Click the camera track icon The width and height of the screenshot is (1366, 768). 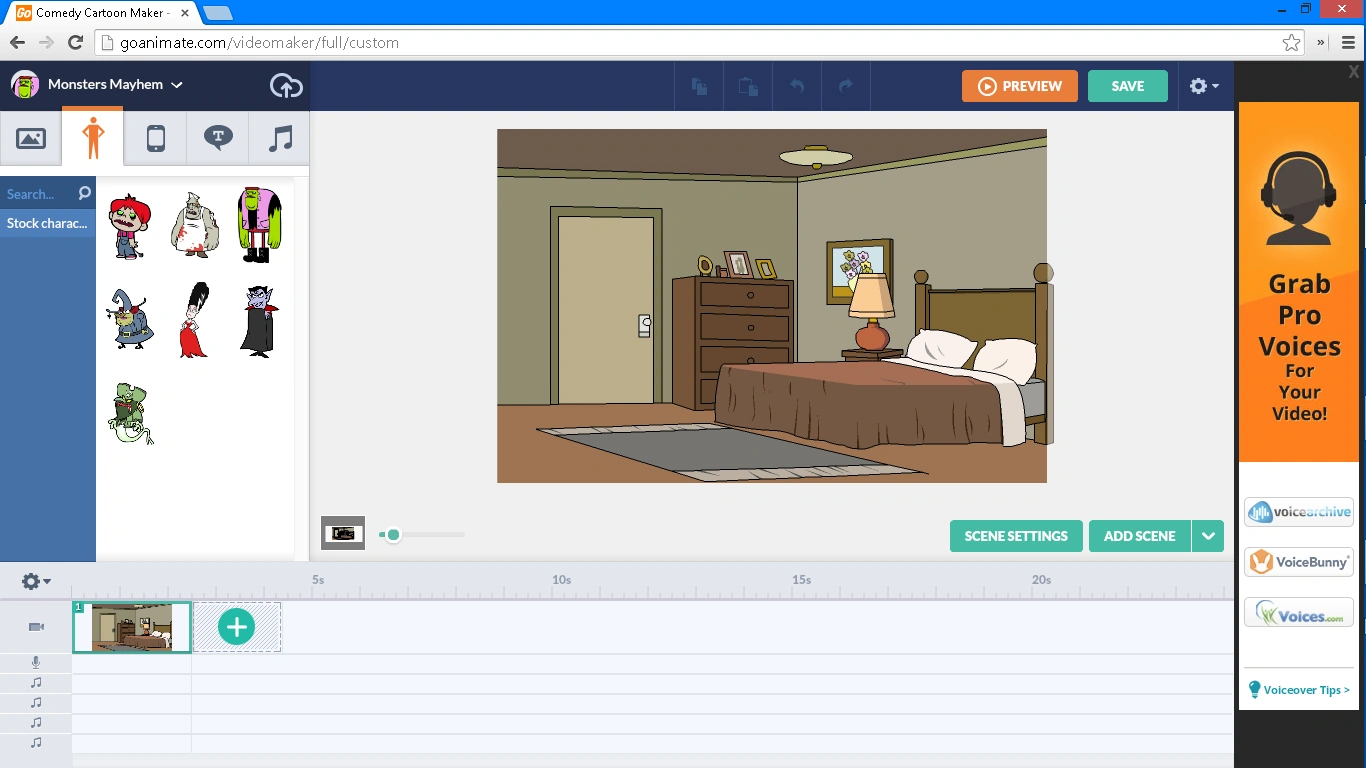(x=36, y=626)
